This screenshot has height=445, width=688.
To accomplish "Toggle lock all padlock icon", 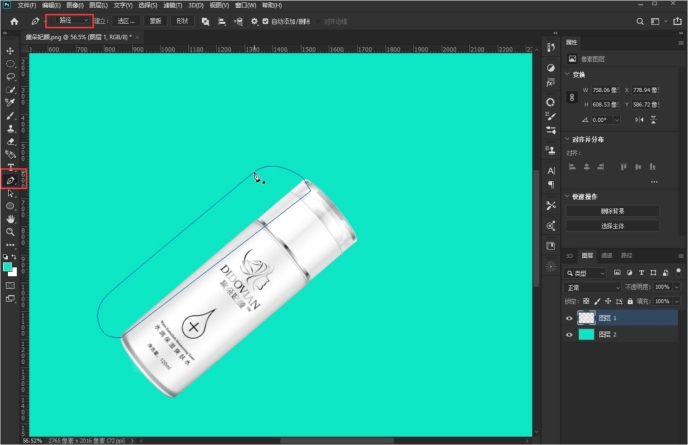I will [631, 301].
